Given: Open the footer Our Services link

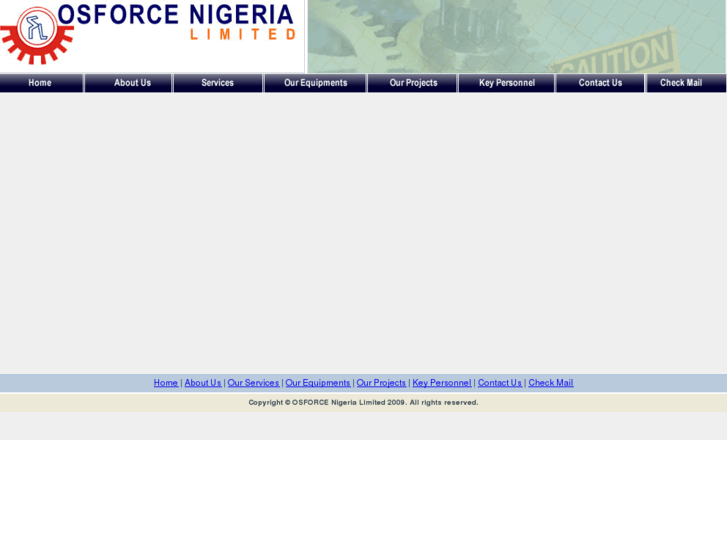Looking at the screenshot, I should (253, 383).
